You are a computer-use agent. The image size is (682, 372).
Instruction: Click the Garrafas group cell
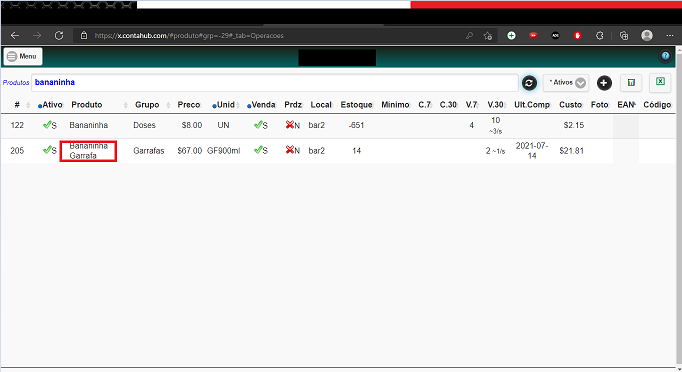(149, 151)
